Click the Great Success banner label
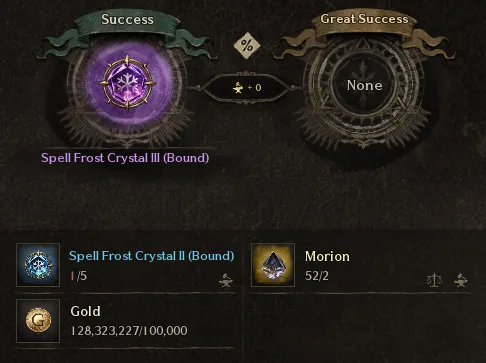 coord(364,19)
